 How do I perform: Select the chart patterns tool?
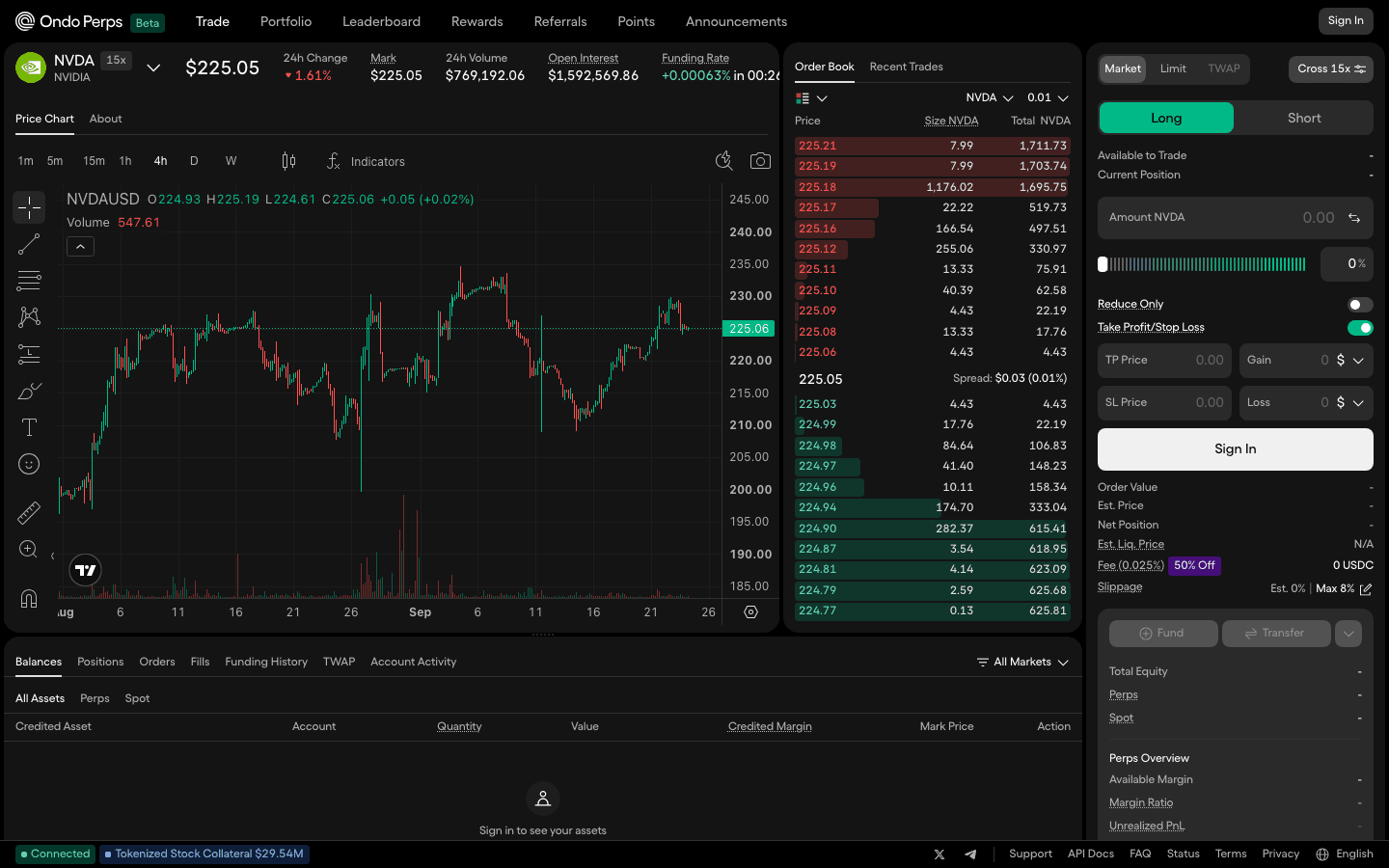29,317
